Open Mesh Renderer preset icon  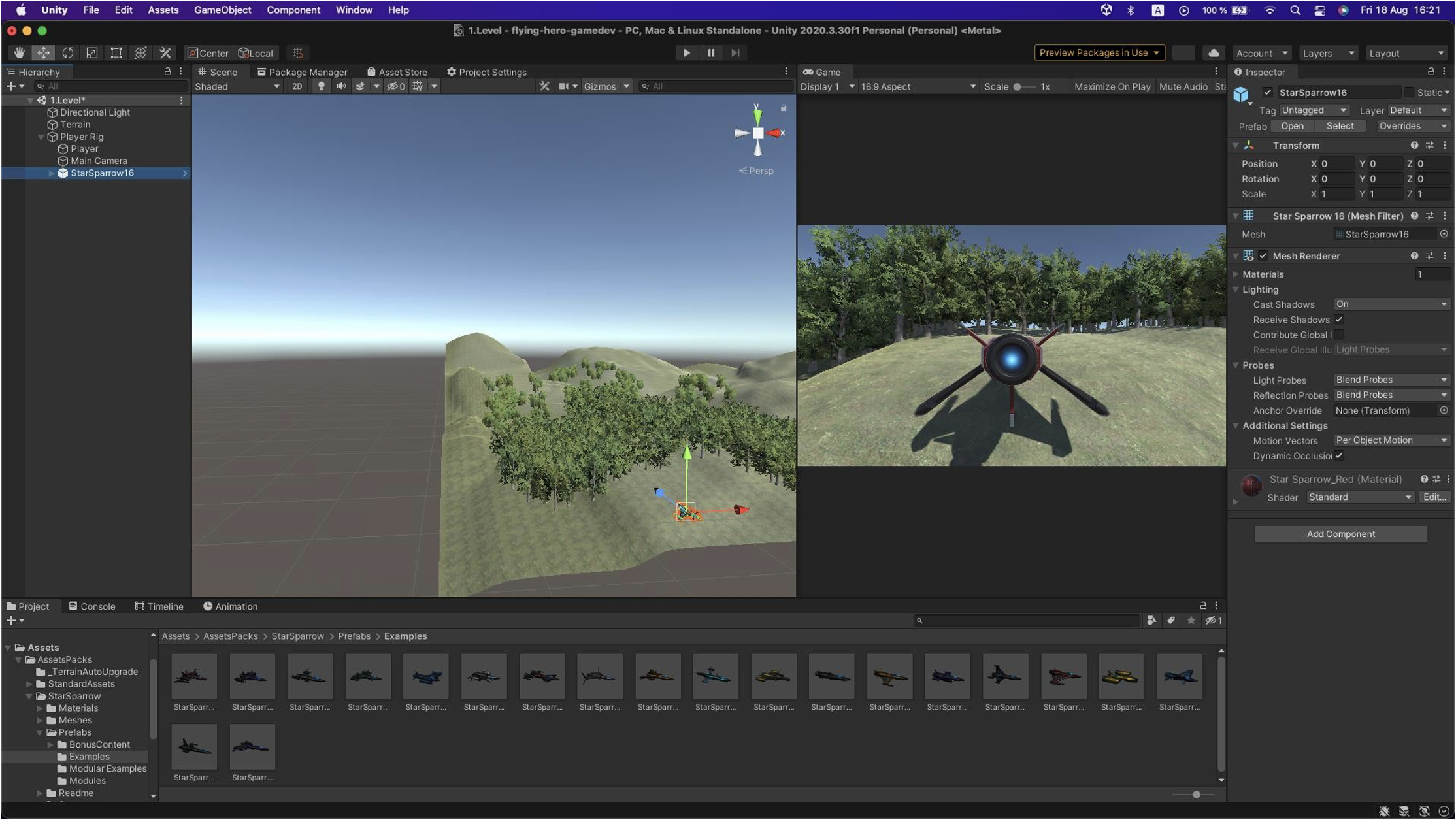pos(1430,255)
